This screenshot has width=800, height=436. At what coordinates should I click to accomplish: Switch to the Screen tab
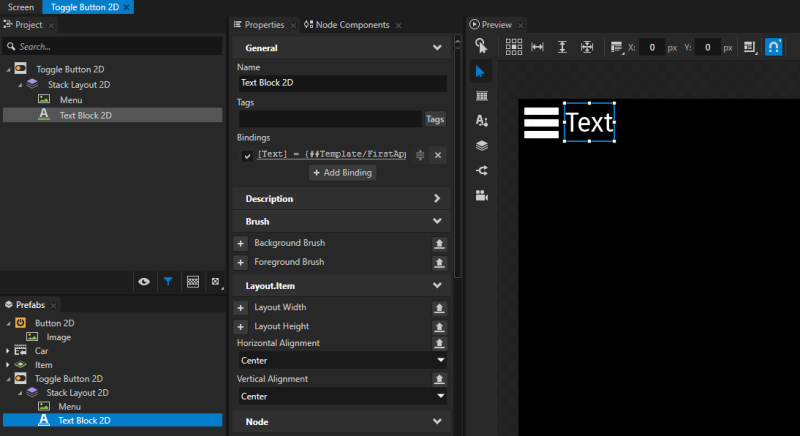pos(20,7)
